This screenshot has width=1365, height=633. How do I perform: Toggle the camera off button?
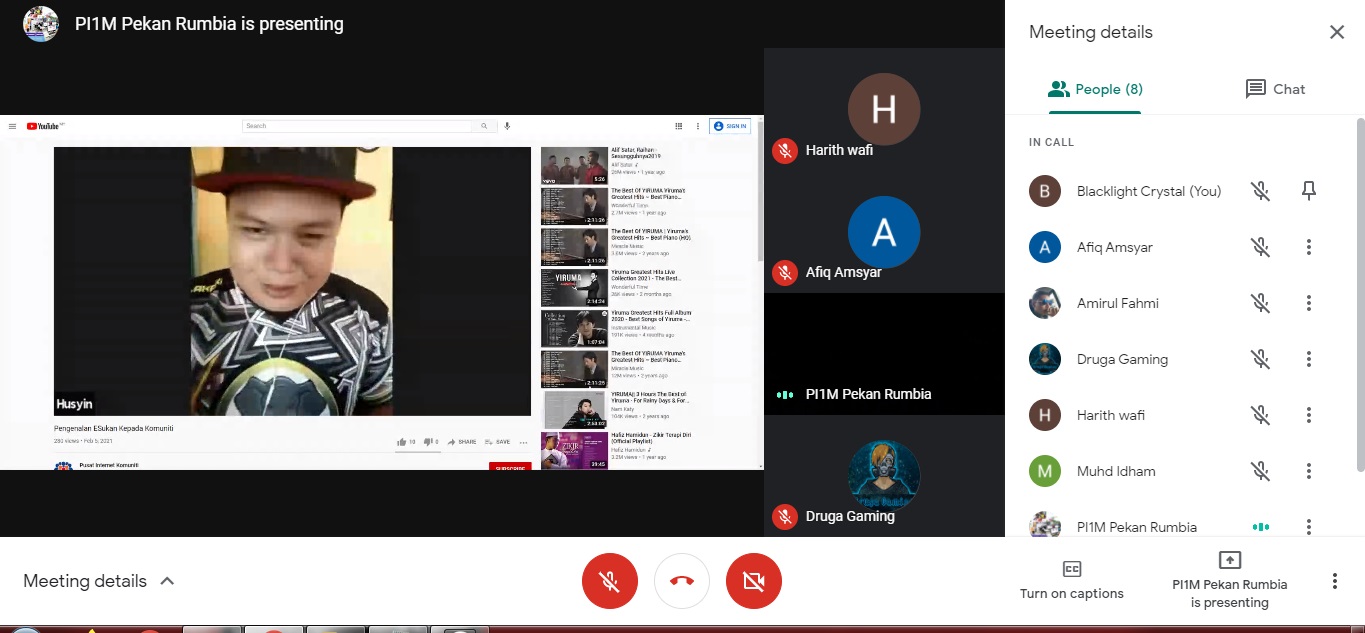click(x=754, y=581)
